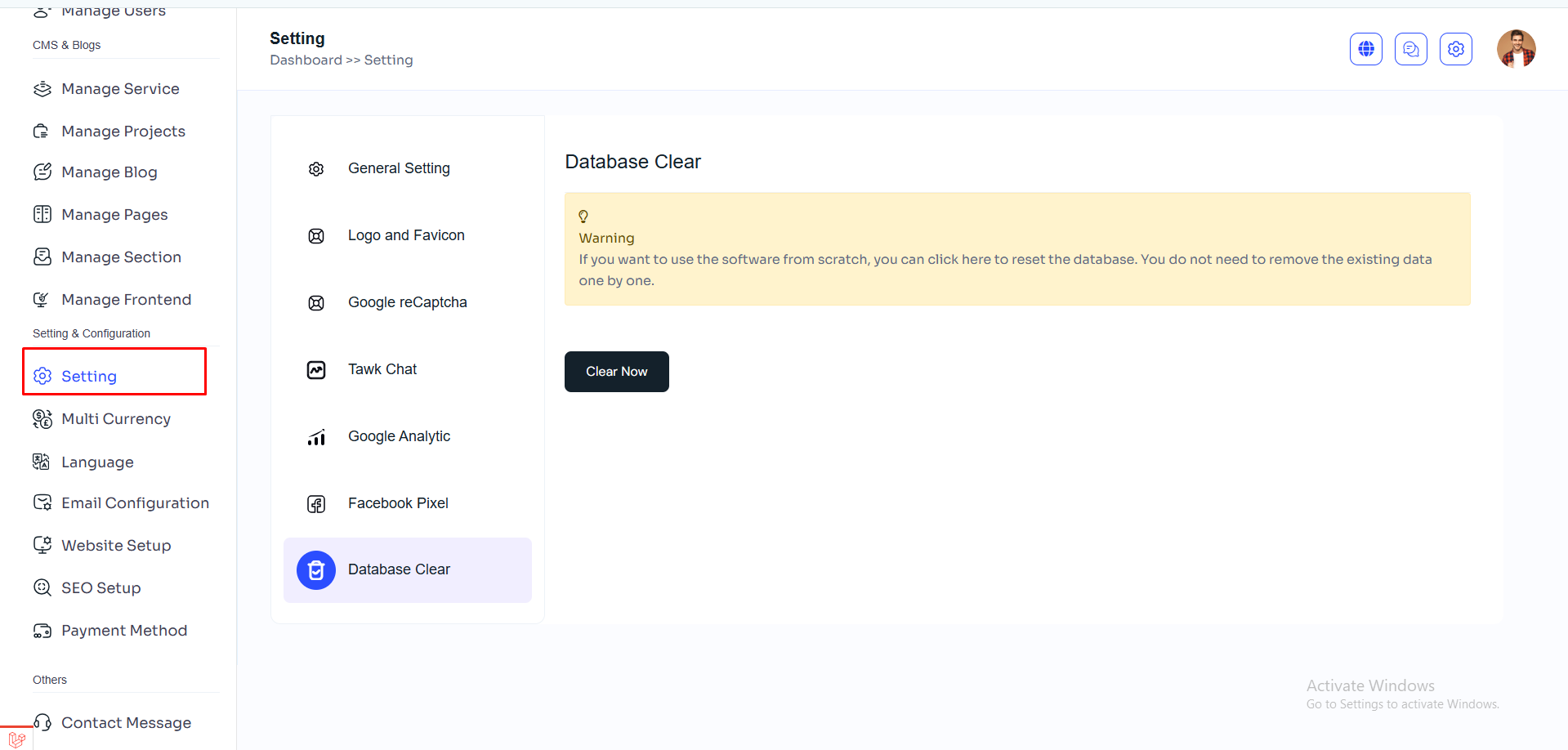Open Multi Currency from sidebar
Viewport: 1568px width, 750px height.
(x=116, y=419)
